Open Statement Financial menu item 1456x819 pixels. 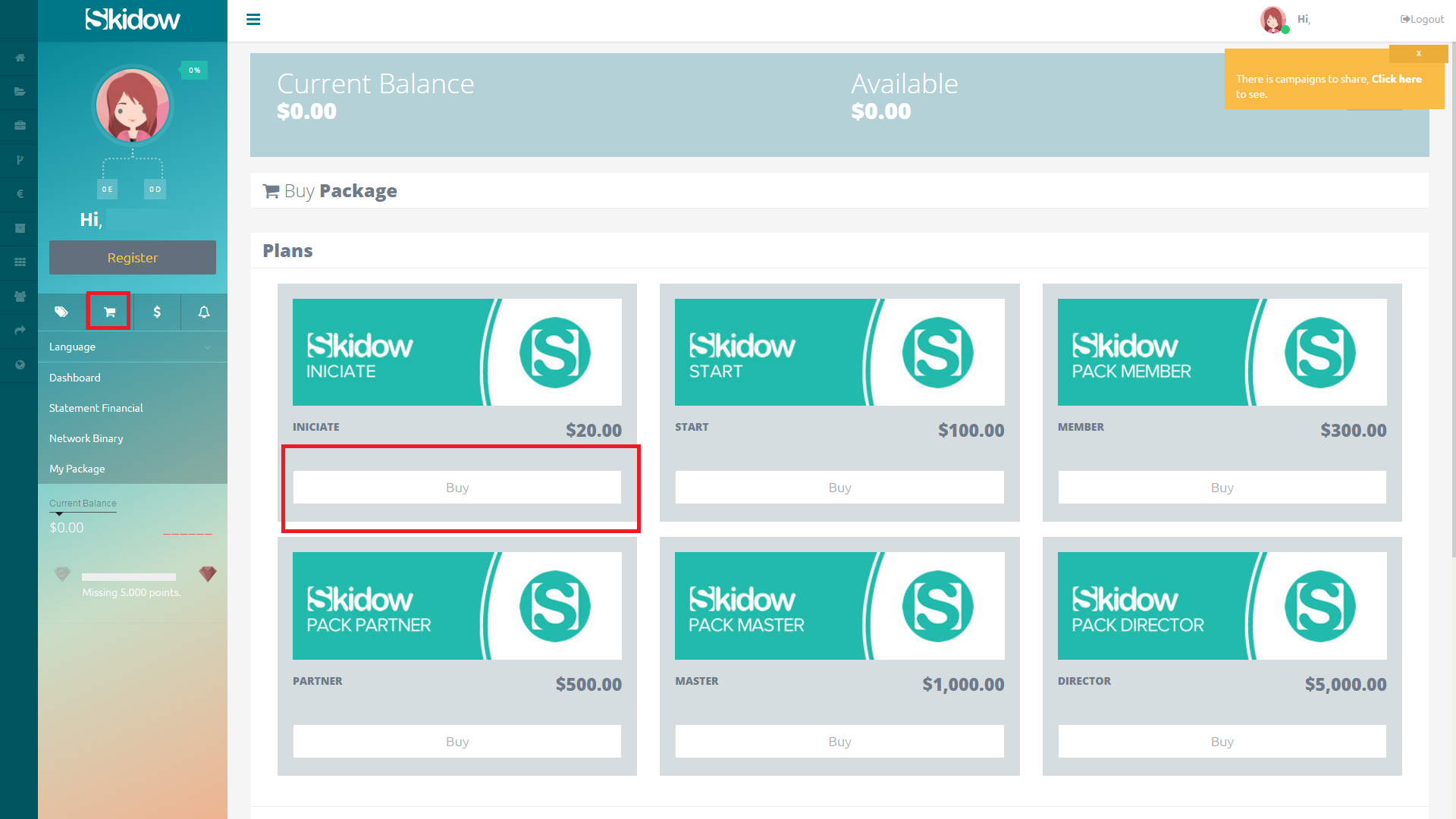click(x=96, y=408)
